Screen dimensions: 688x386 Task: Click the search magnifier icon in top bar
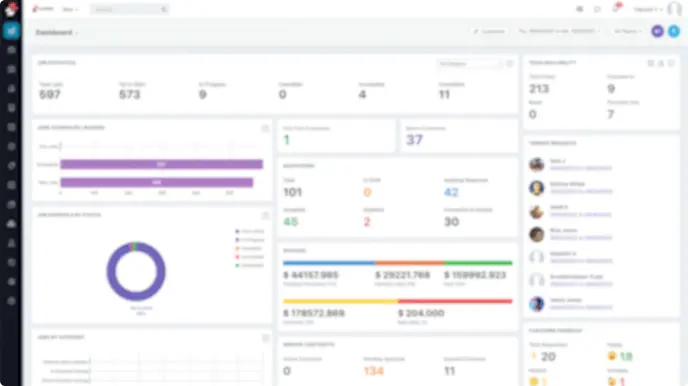(x=164, y=9)
